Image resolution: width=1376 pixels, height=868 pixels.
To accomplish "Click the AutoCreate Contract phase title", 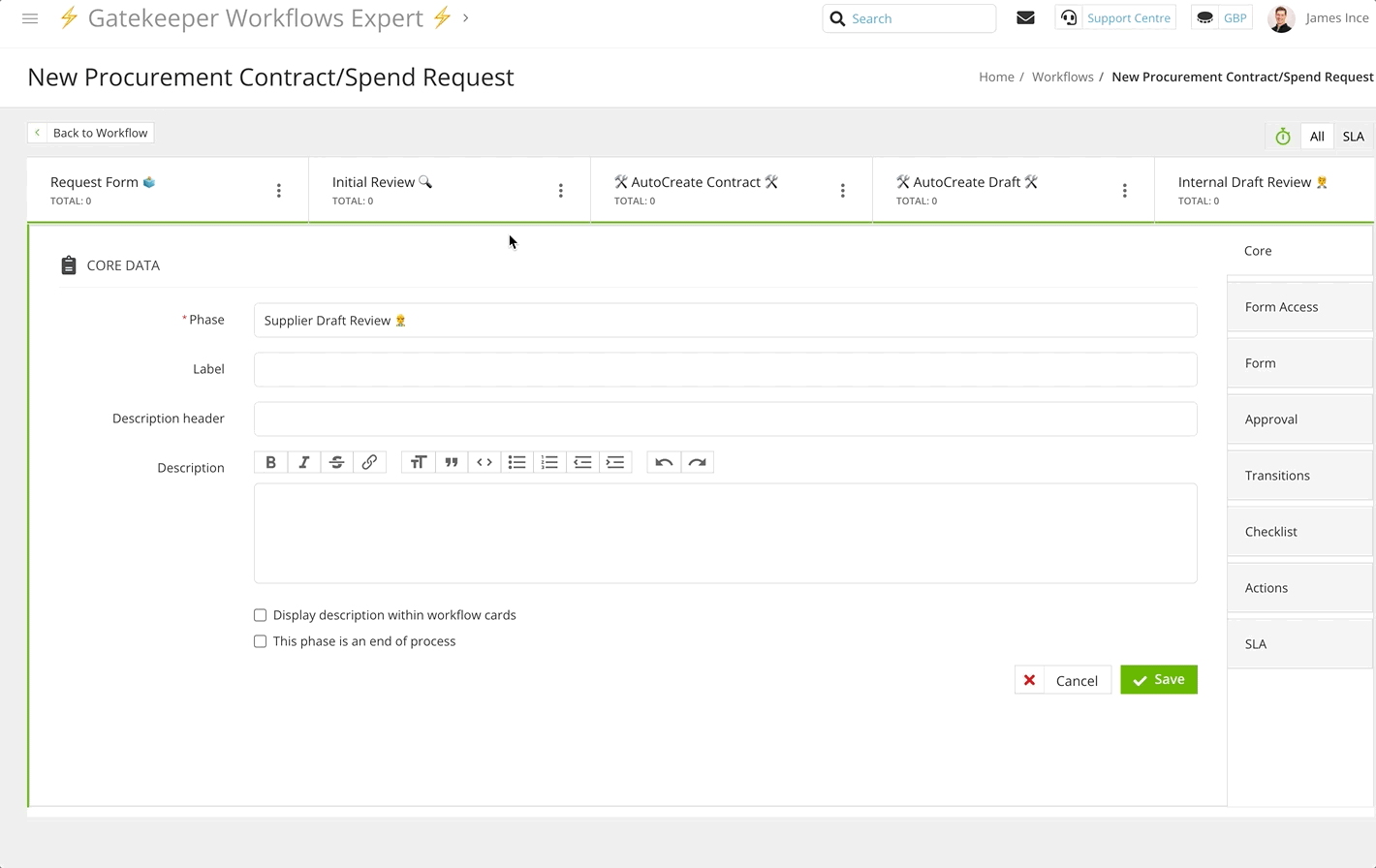I will [696, 182].
